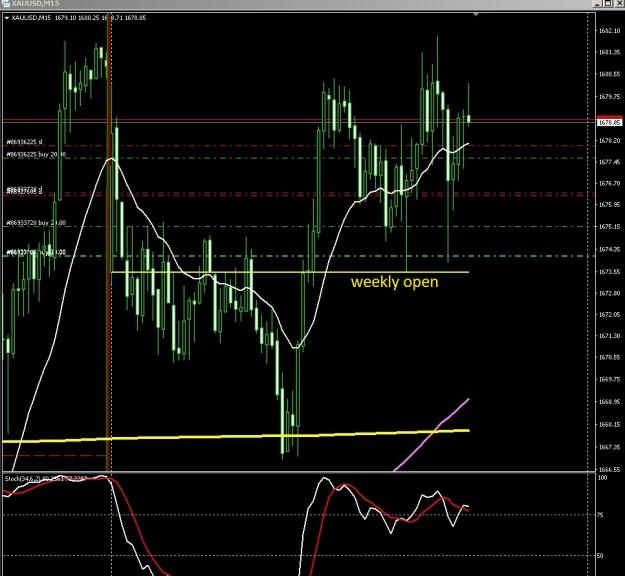
Task: Click the 1682.10 price scale label
Action: [x=609, y=31]
